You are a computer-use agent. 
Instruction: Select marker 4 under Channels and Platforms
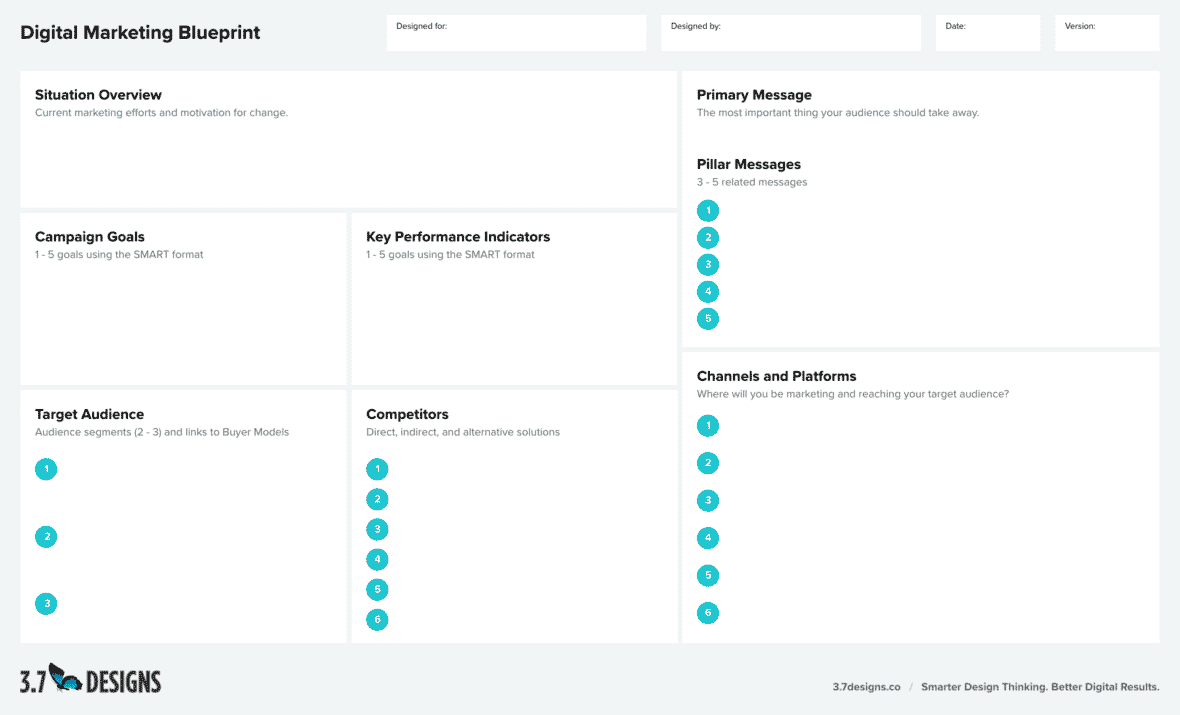coord(708,537)
